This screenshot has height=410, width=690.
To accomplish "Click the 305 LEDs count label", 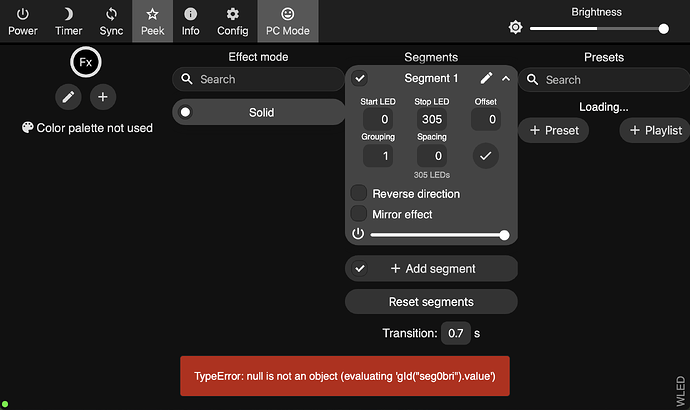I will (432, 175).
